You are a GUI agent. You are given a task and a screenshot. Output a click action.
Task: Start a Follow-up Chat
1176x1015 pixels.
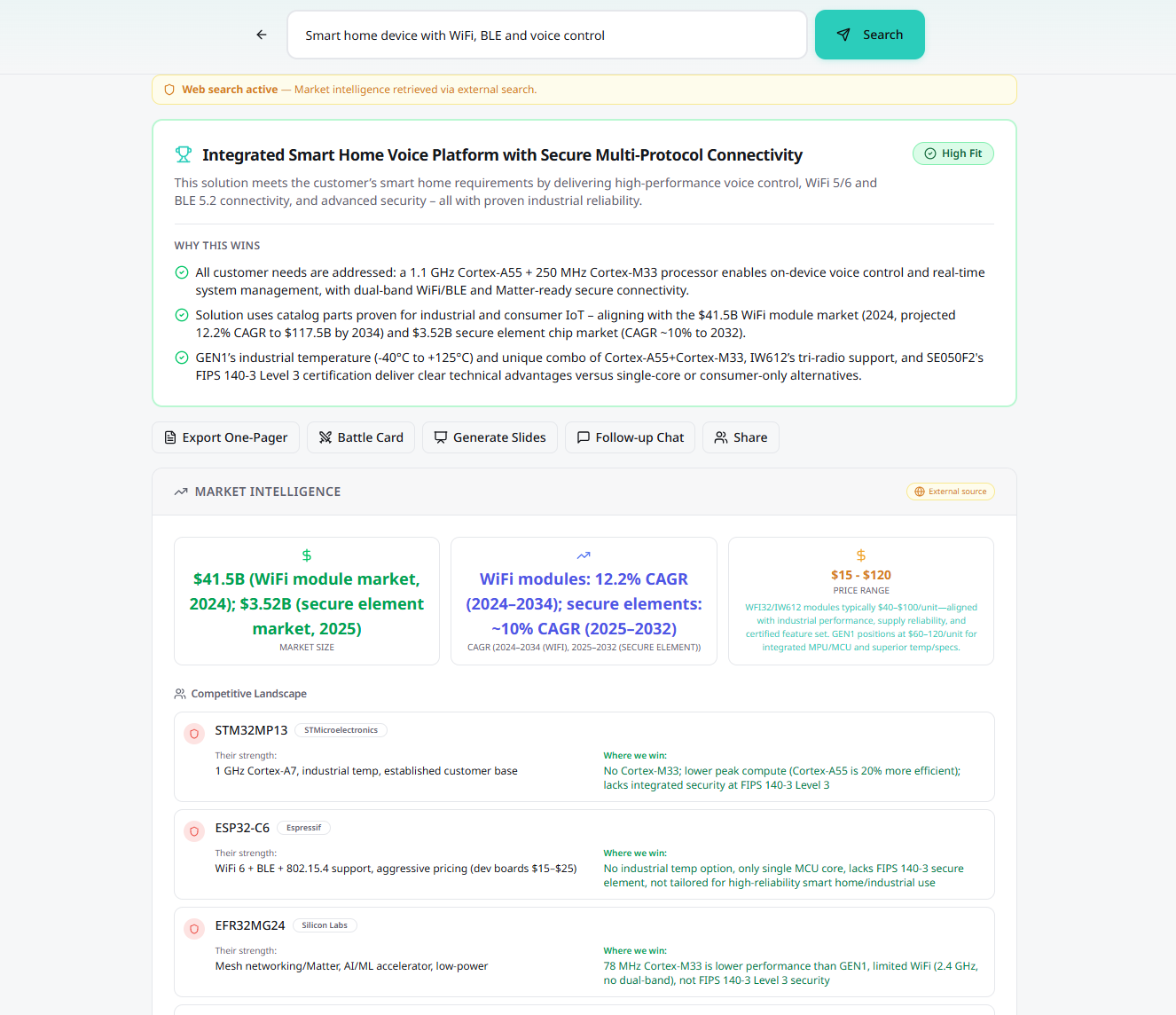click(631, 437)
